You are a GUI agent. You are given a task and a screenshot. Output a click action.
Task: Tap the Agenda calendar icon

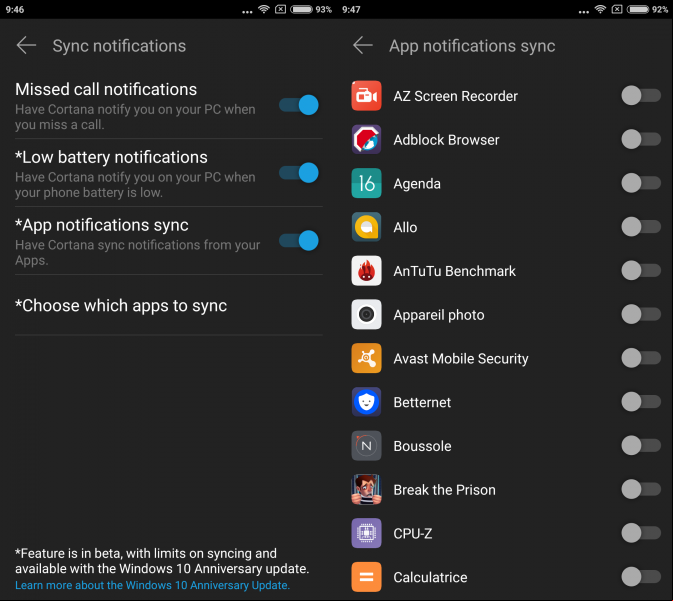click(366, 183)
